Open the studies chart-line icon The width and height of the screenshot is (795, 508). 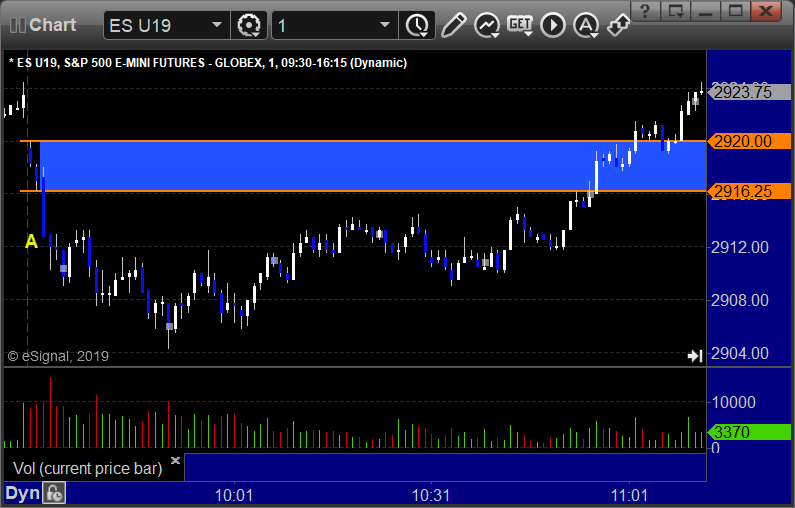point(487,25)
